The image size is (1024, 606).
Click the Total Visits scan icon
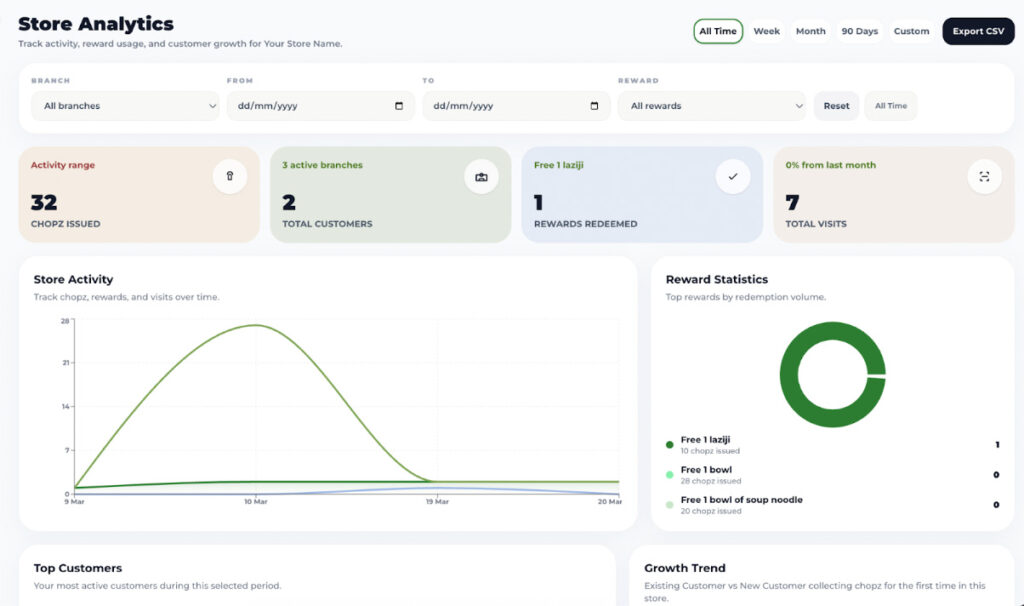(x=984, y=177)
